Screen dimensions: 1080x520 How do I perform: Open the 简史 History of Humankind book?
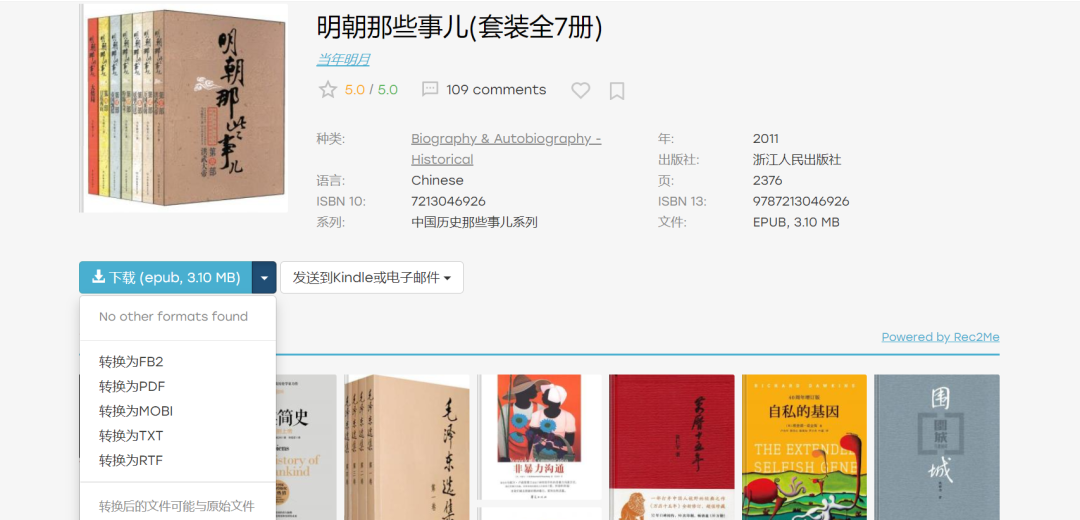pos(307,447)
